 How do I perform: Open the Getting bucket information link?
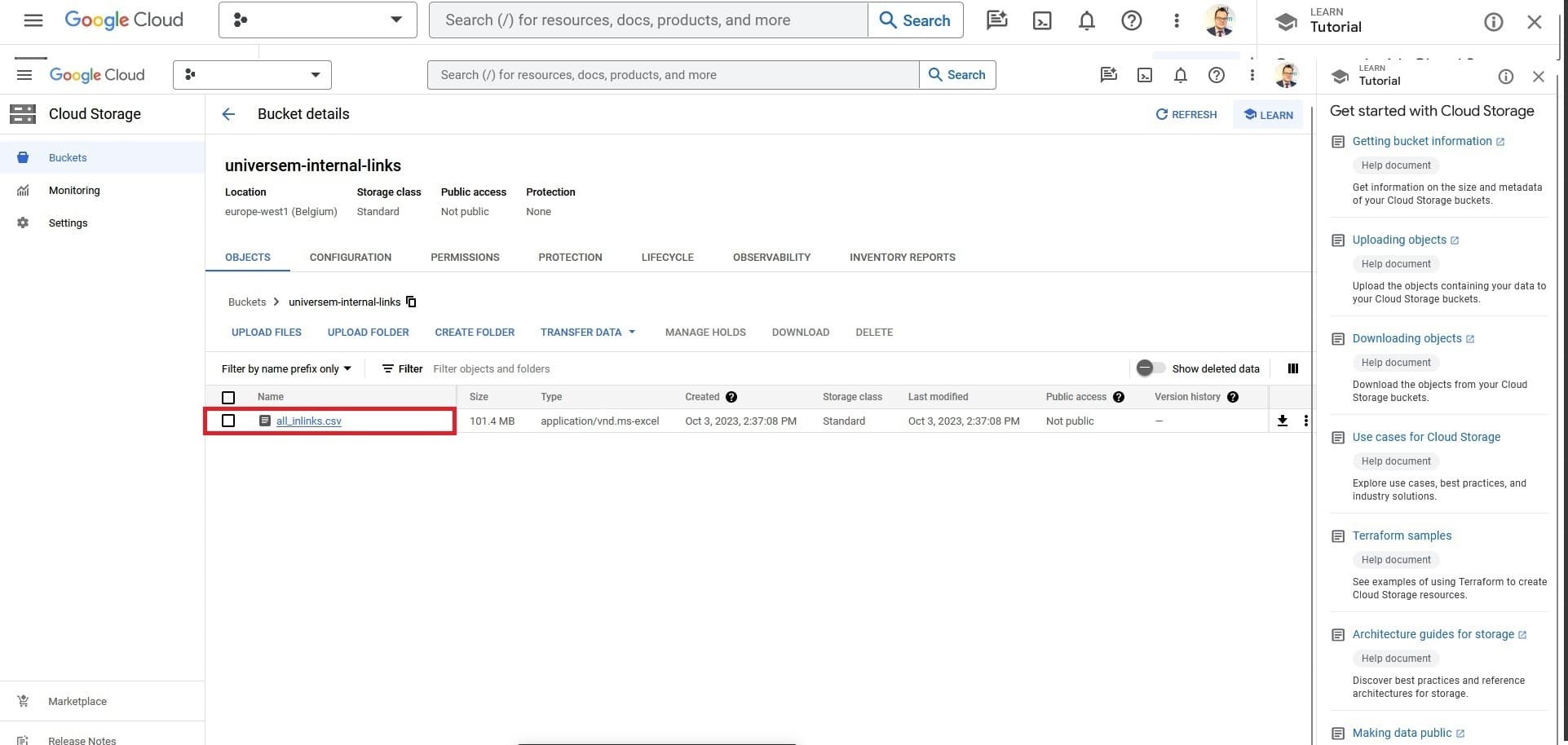tap(1421, 141)
